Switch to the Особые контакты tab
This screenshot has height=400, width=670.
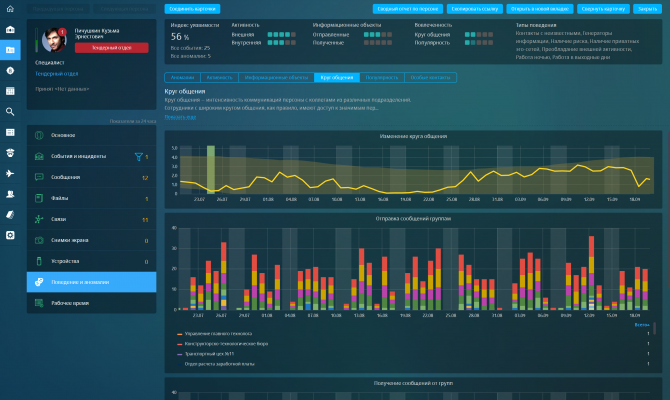(430, 77)
